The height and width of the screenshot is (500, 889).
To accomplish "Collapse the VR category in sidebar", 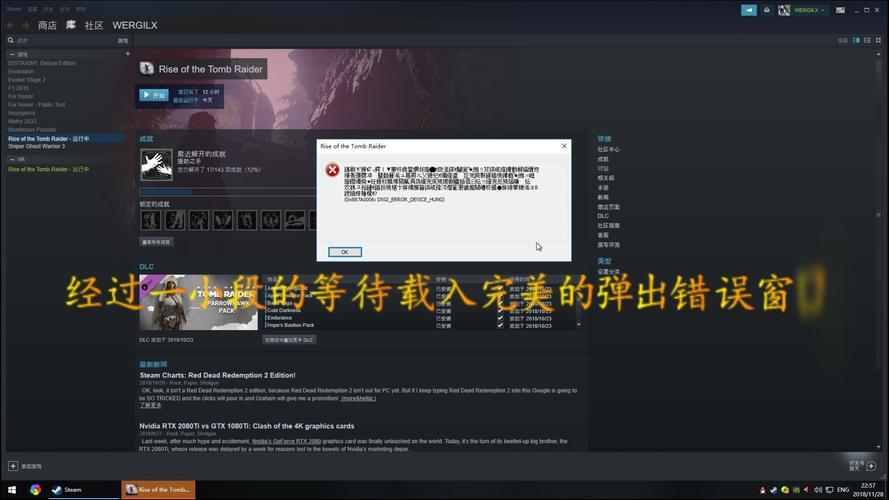I will pyautogui.click(x=12, y=160).
